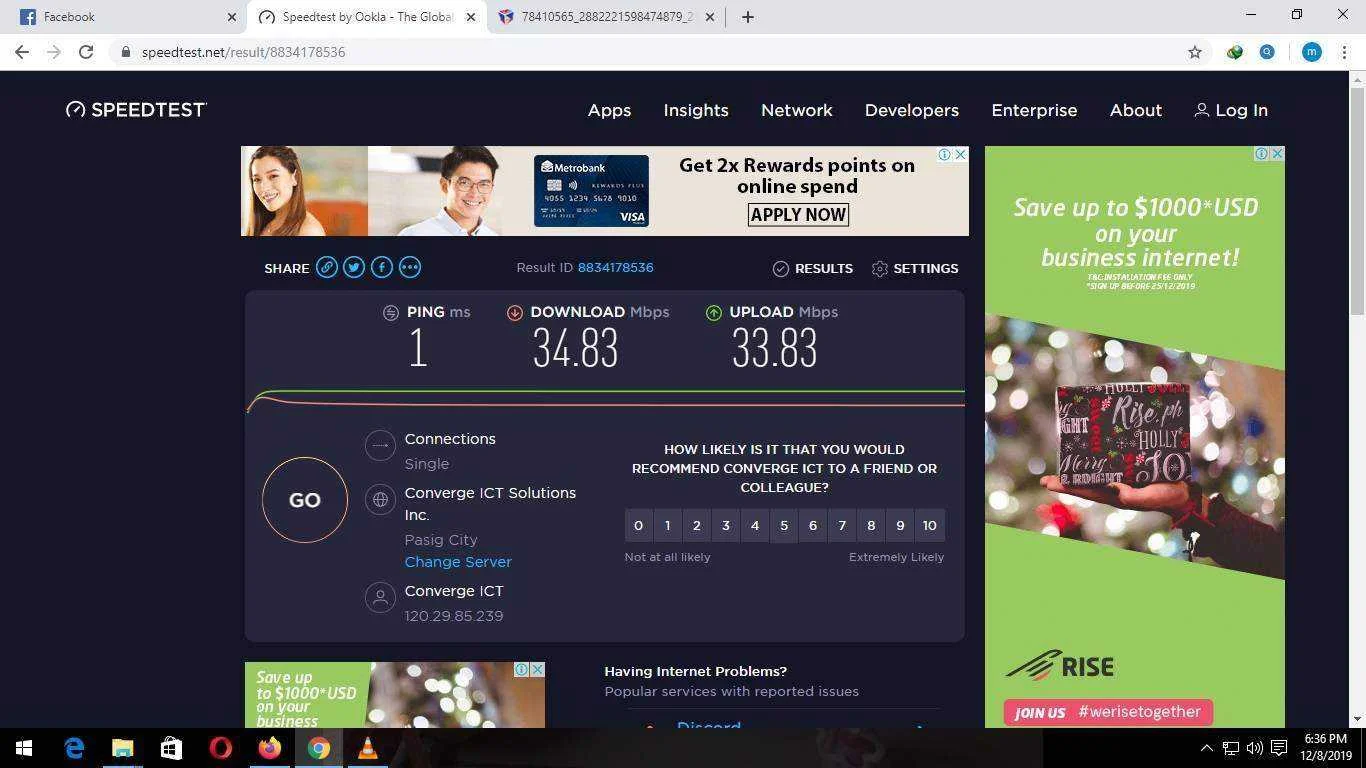This screenshot has height=768, width=1366.
Task: Open Microsoft Store from taskbar
Action: (x=171, y=748)
